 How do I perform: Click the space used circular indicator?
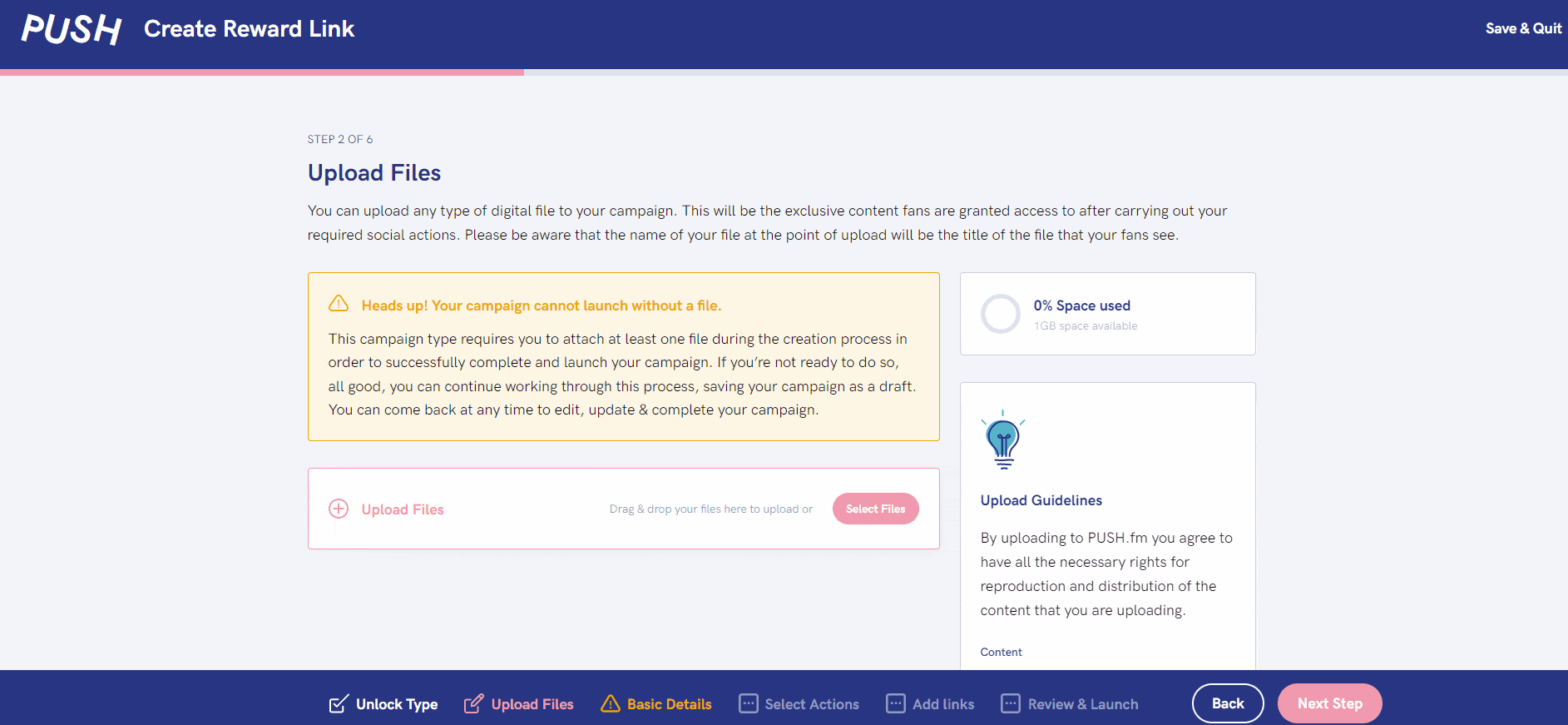coord(1001,314)
